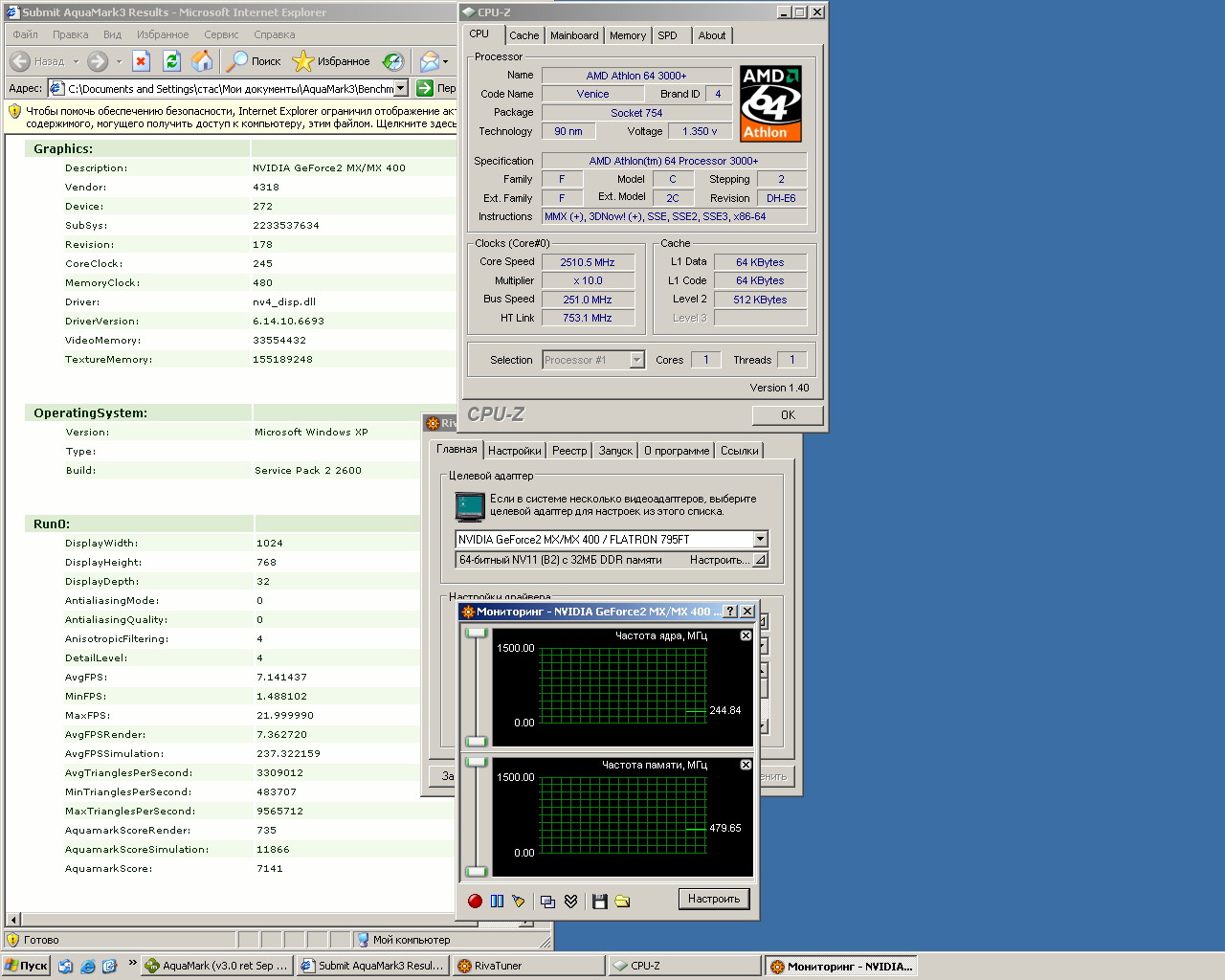The width and height of the screenshot is (1225, 980).
Task: Expand the IE address bar dropdown
Action: click(400, 88)
